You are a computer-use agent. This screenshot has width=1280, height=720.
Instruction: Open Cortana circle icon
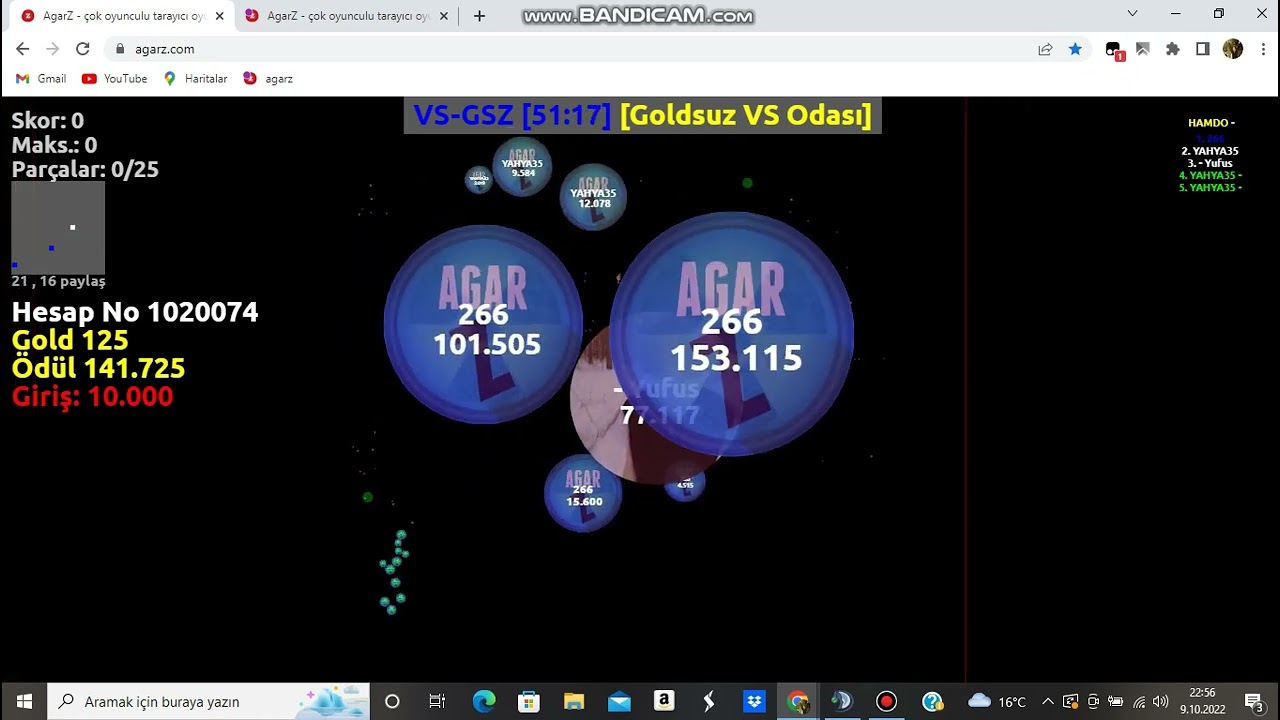tap(392, 701)
